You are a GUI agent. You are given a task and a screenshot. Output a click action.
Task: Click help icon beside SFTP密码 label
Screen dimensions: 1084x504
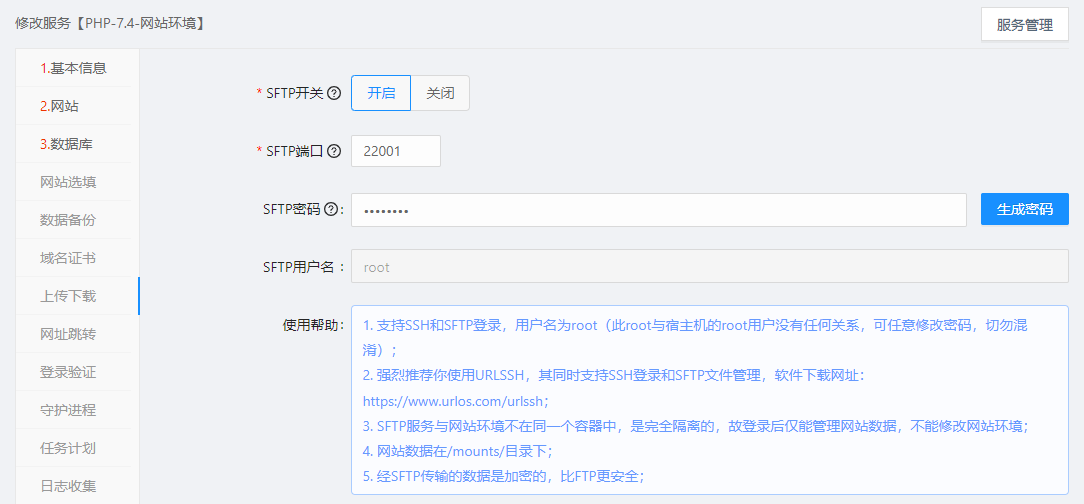pyautogui.click(x=331, y=209)
